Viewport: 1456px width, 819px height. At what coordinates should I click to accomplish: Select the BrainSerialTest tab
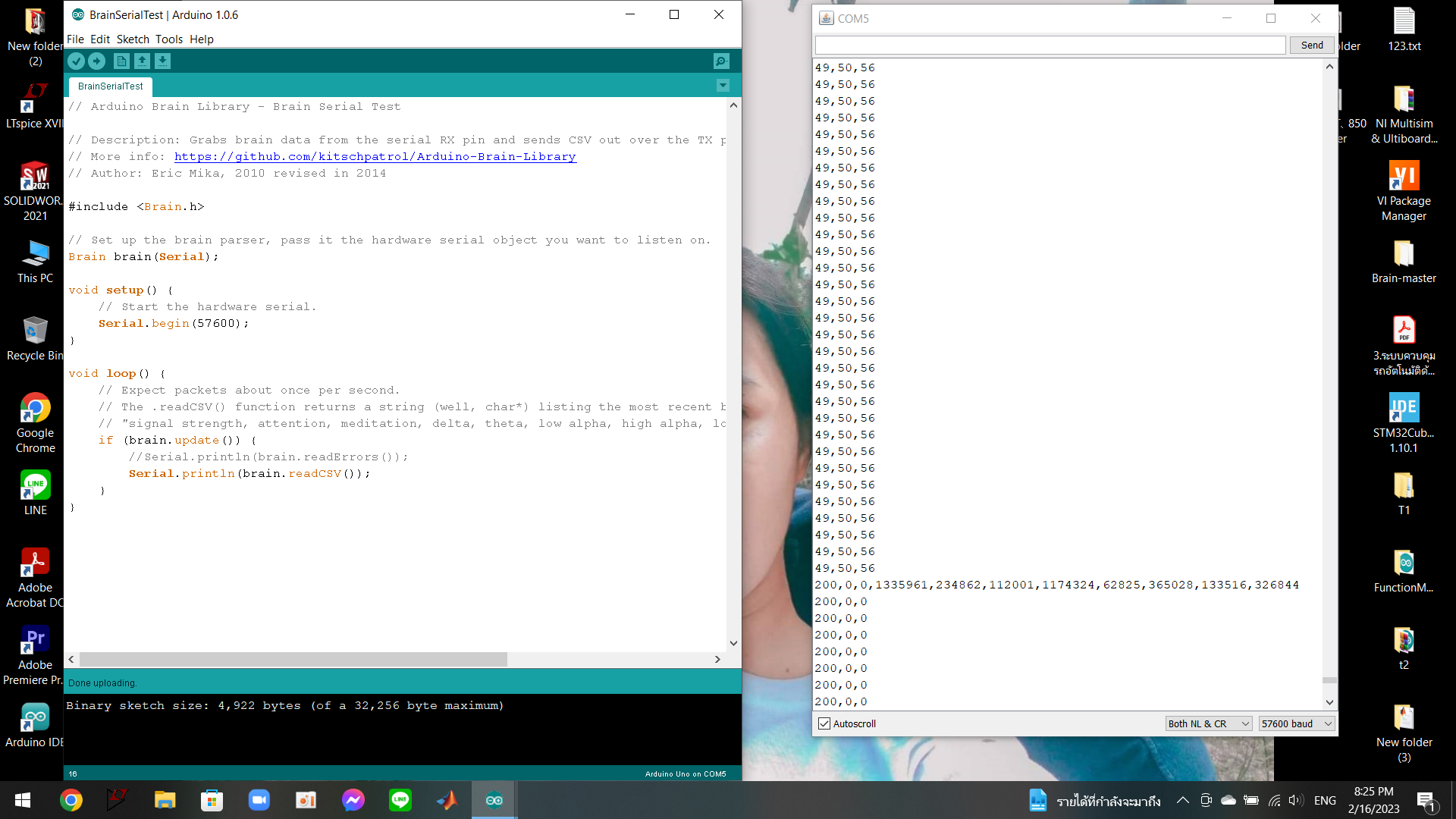111,86
